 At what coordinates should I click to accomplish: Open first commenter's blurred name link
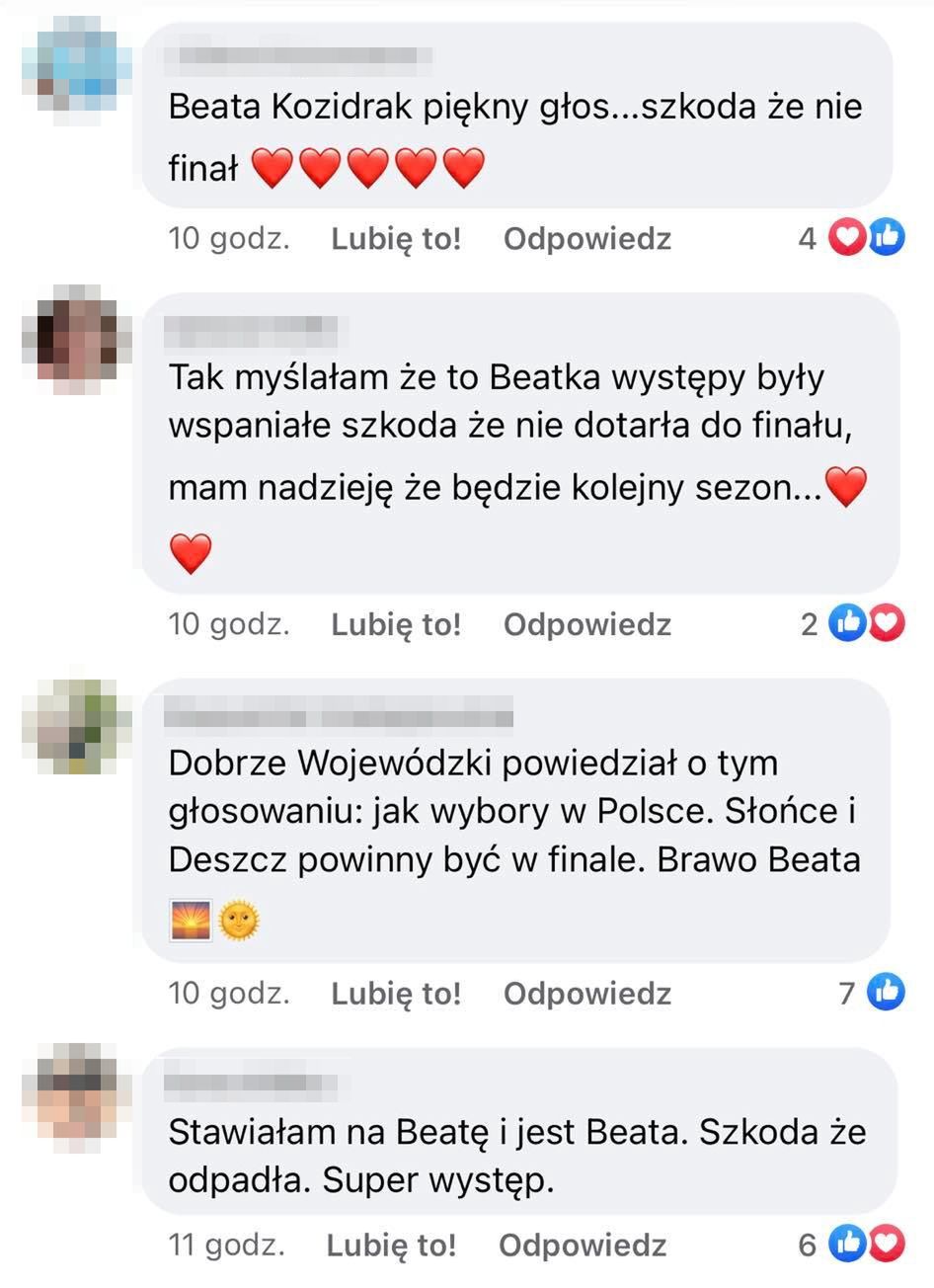(300, 57)
